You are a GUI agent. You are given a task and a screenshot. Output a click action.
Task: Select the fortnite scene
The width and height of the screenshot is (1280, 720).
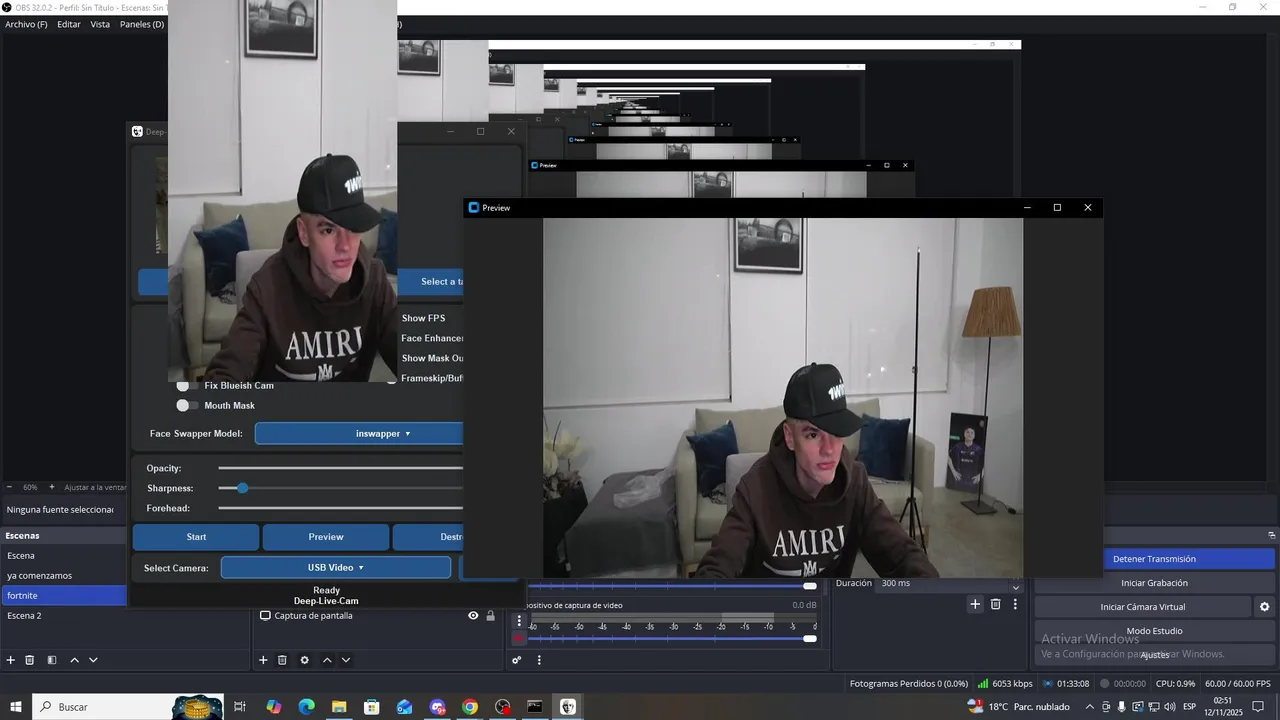tap(64, 596)
